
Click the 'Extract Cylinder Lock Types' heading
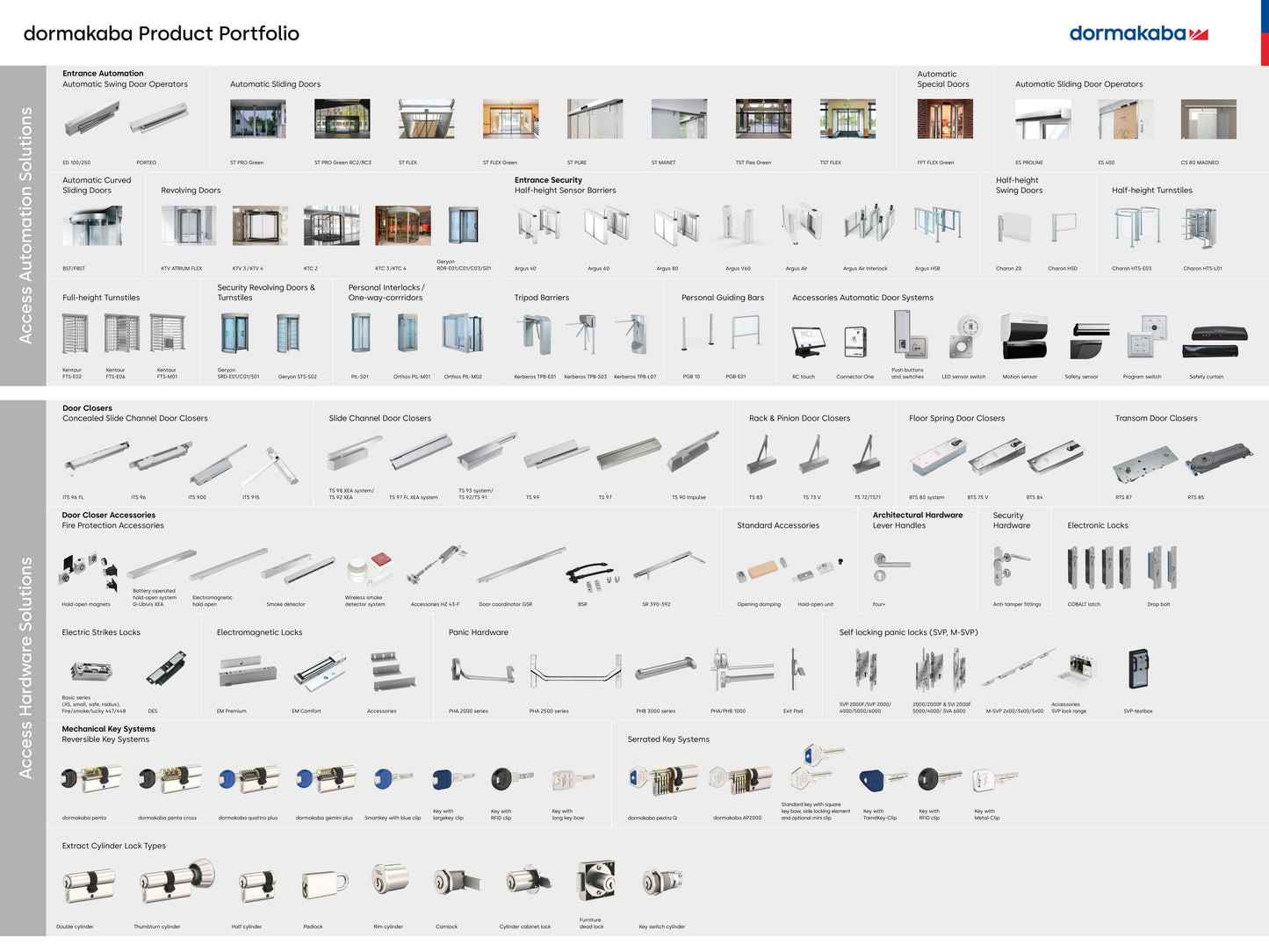point(114,846)
